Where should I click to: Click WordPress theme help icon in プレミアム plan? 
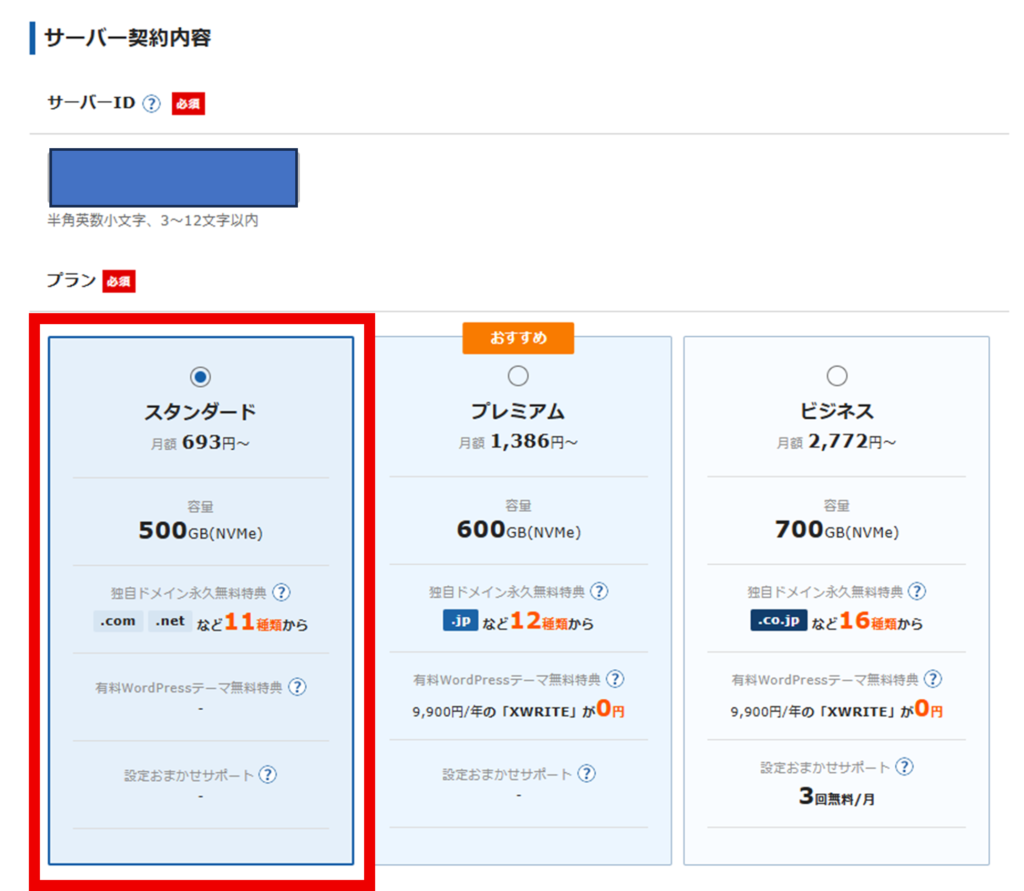(615, 679)
